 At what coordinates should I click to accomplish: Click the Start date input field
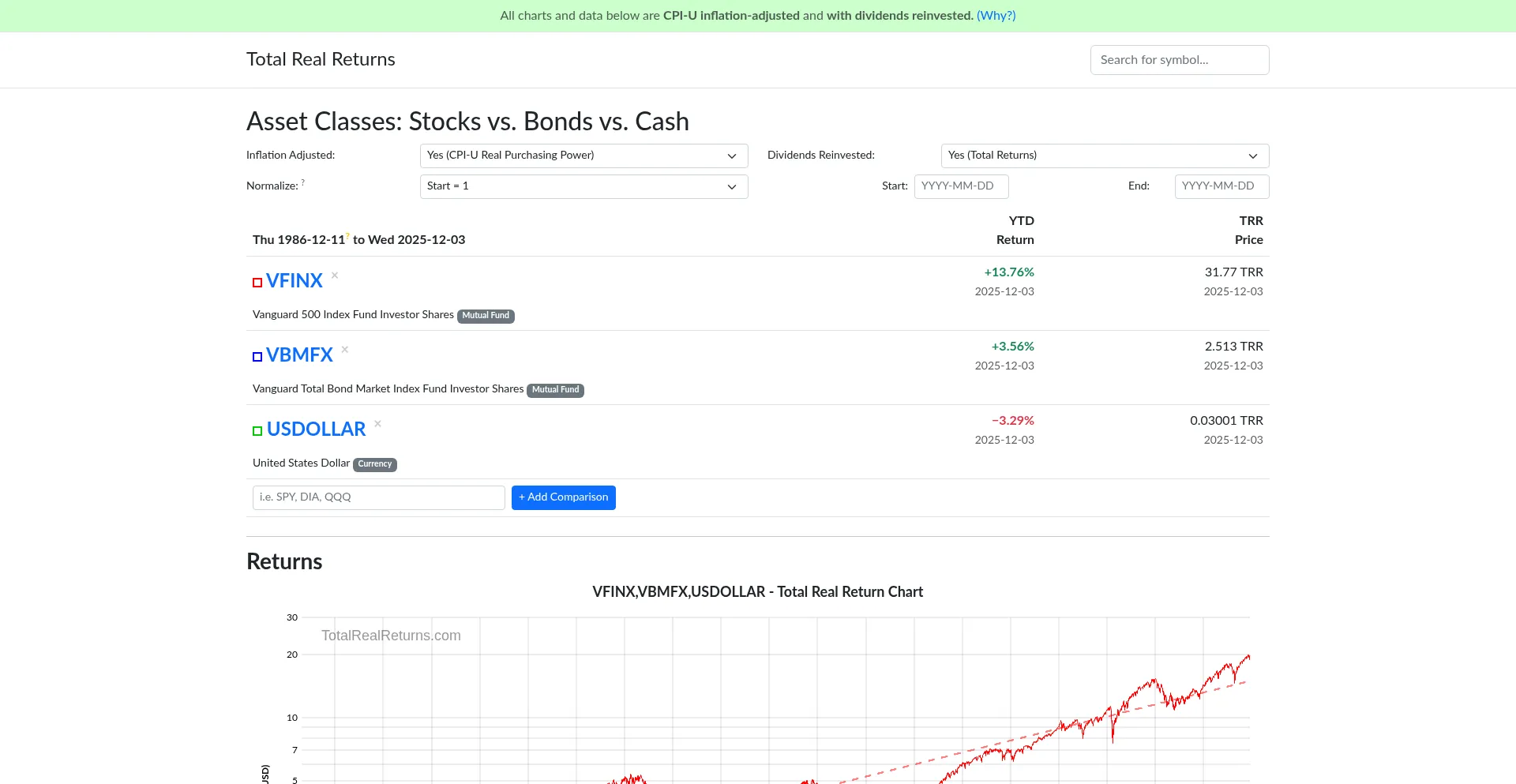coord(961,186)
